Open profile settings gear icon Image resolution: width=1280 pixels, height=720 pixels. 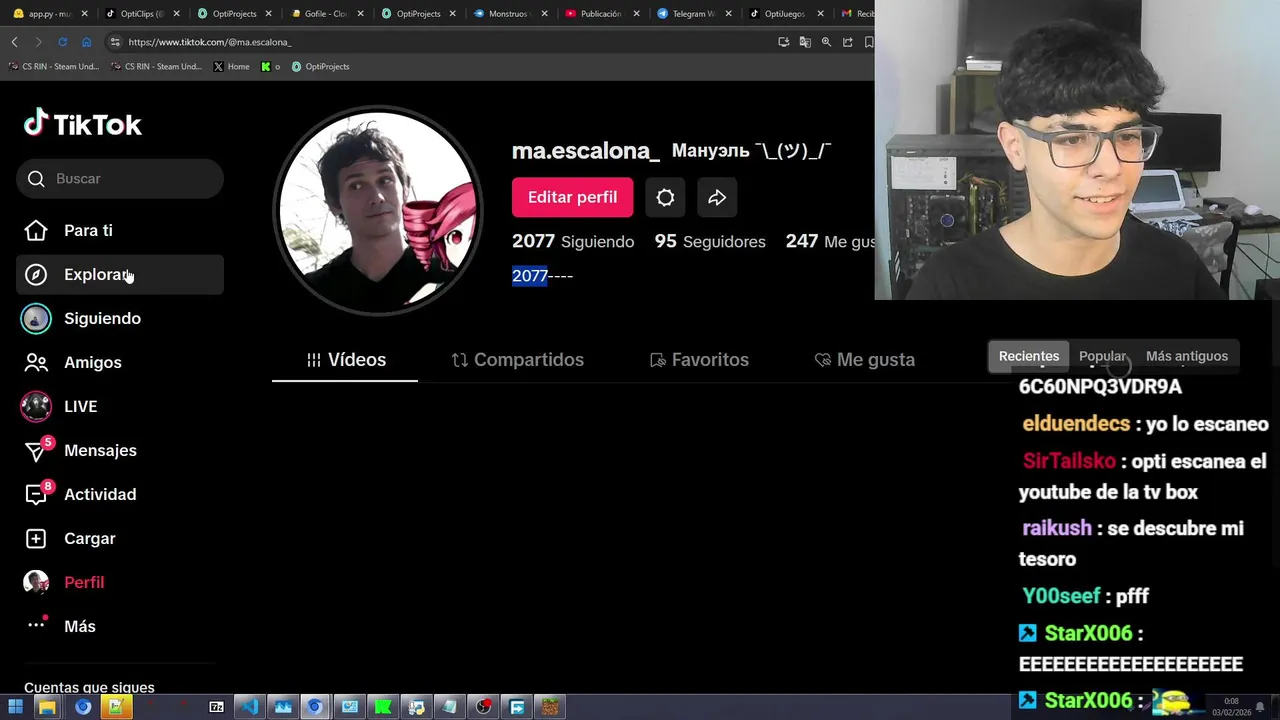click(665, 197)
